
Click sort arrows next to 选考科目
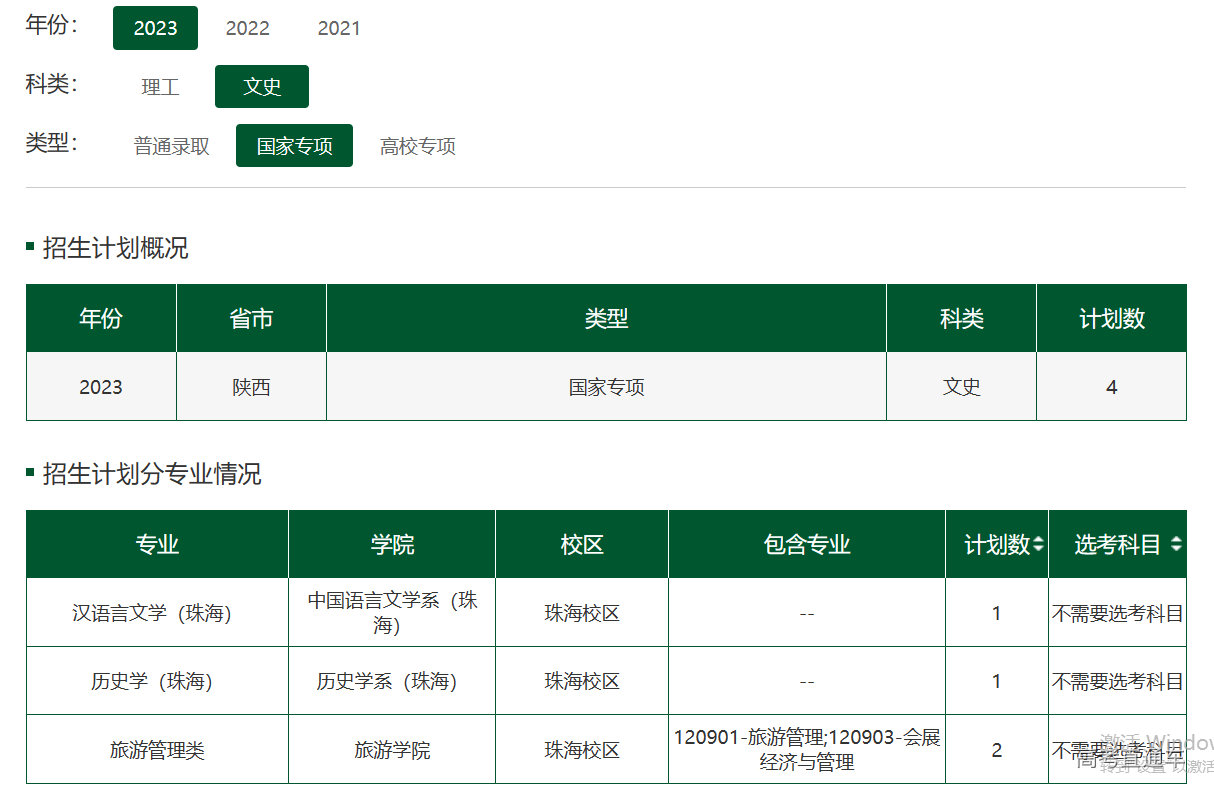tap(1175, 545)
